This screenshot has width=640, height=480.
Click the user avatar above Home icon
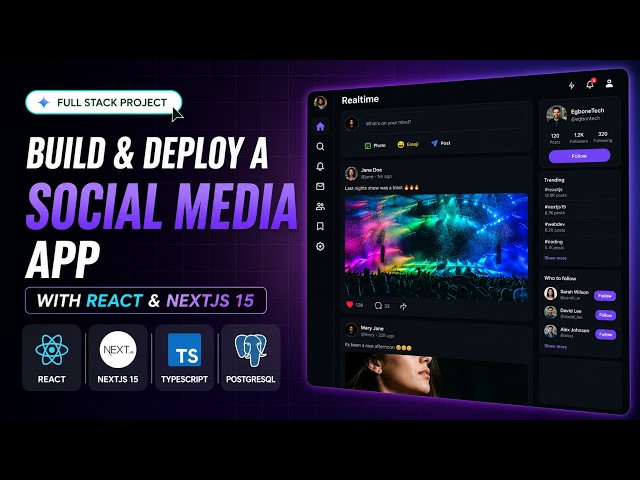tap(320, 102)
